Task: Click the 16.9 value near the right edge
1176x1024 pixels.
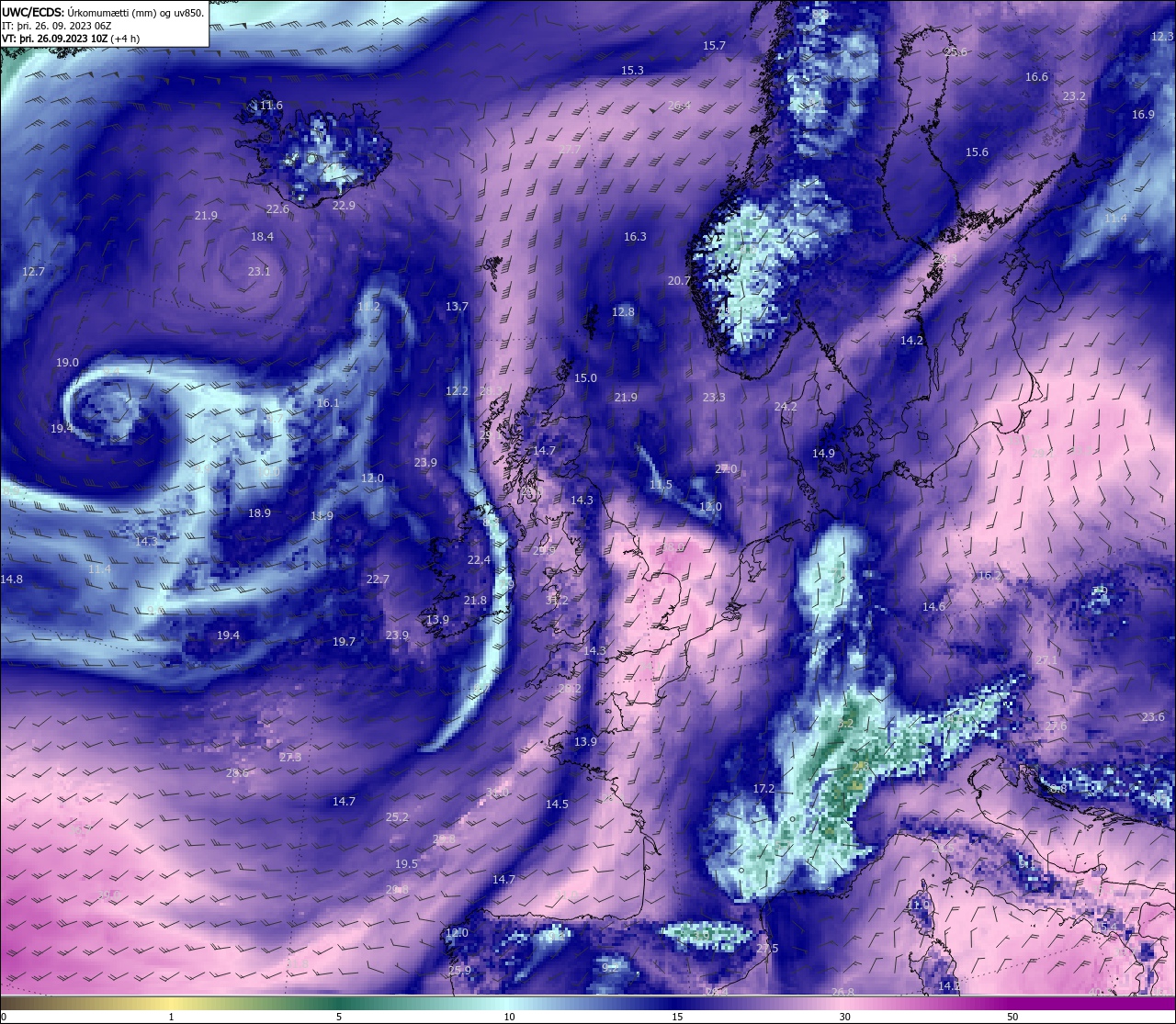Action: (1143, 115)
